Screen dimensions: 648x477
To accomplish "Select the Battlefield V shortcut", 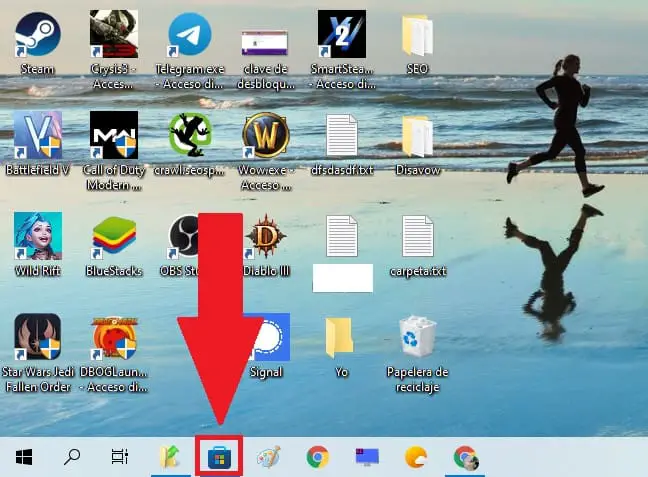I will point(38,135).
